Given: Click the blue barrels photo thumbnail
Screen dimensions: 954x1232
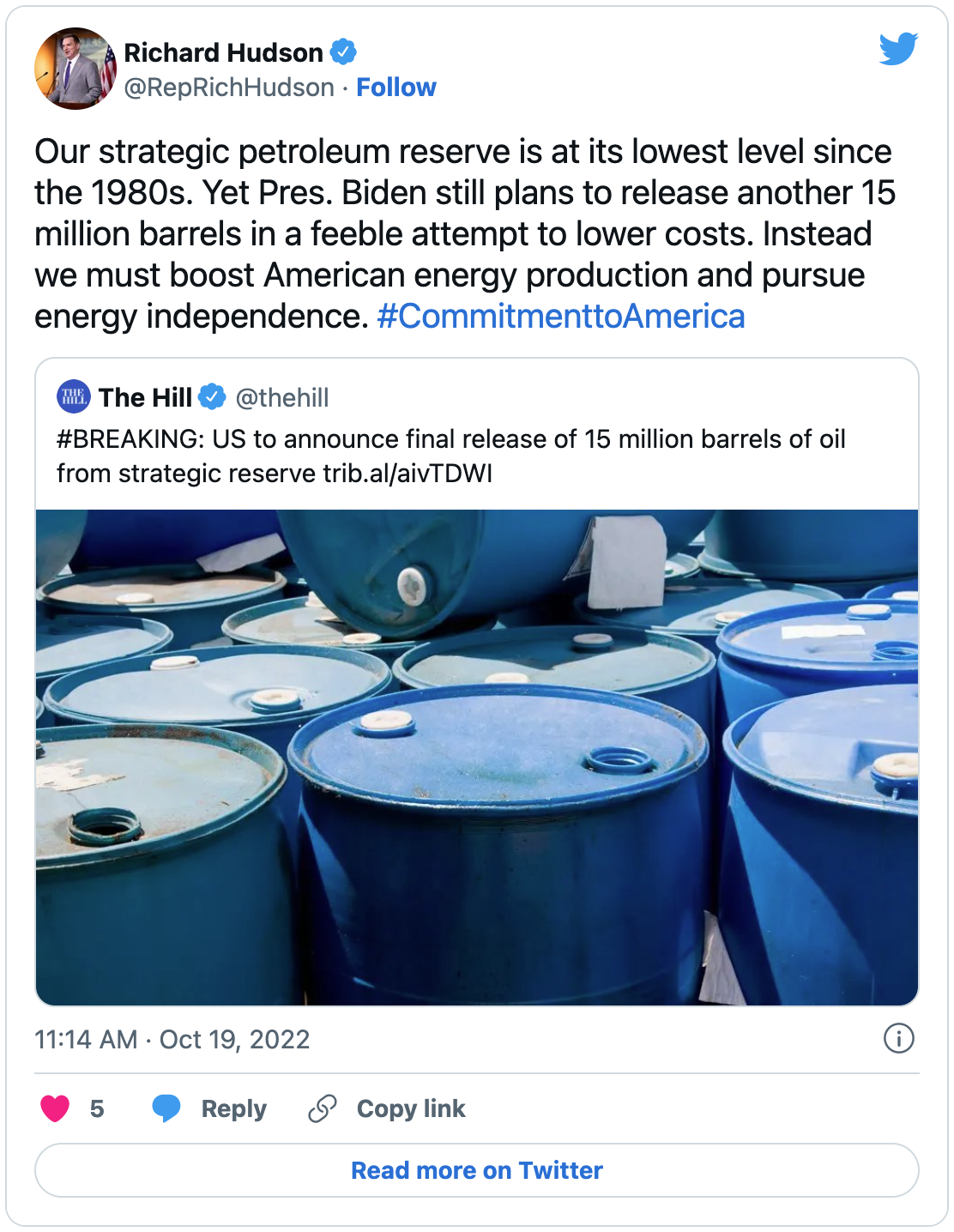Looking at the screenshot, I should click(x=477, y=758).
